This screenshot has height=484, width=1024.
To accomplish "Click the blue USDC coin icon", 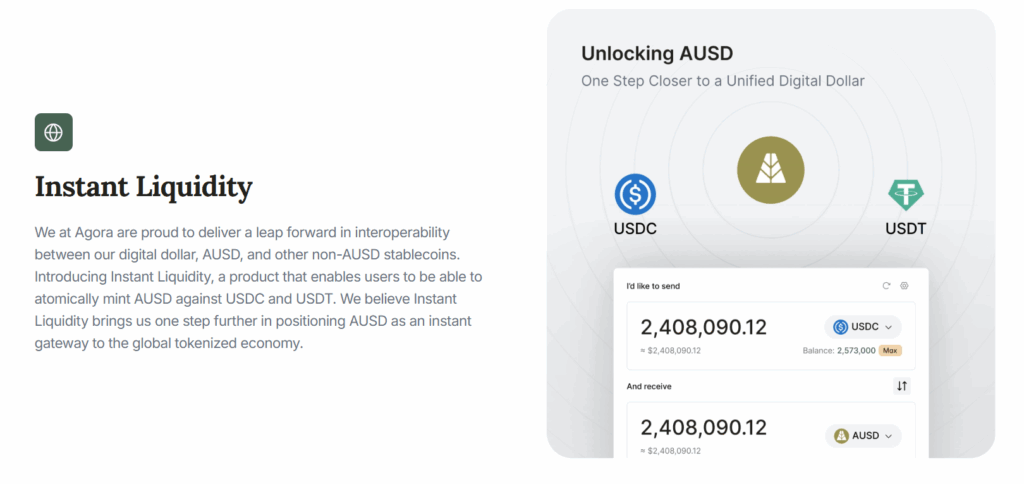I will [635, 194].
